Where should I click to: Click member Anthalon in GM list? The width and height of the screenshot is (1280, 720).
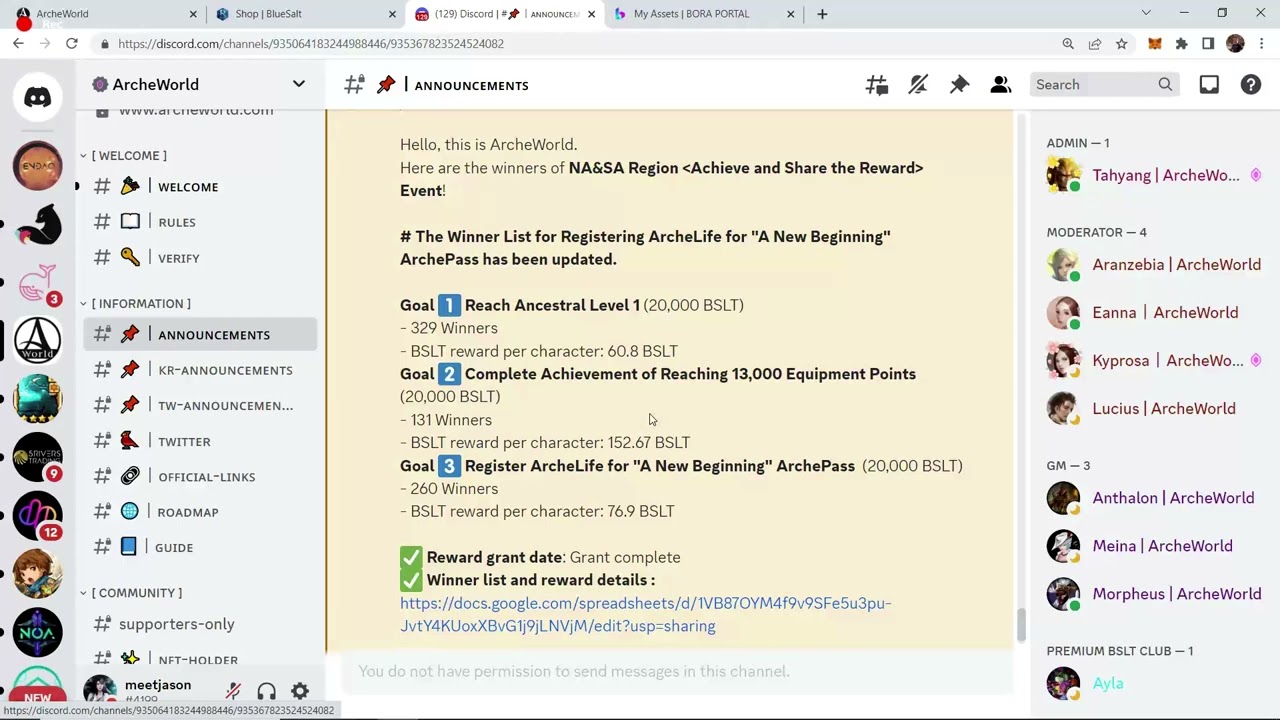pyautogui.click(x=1155, y=497)
